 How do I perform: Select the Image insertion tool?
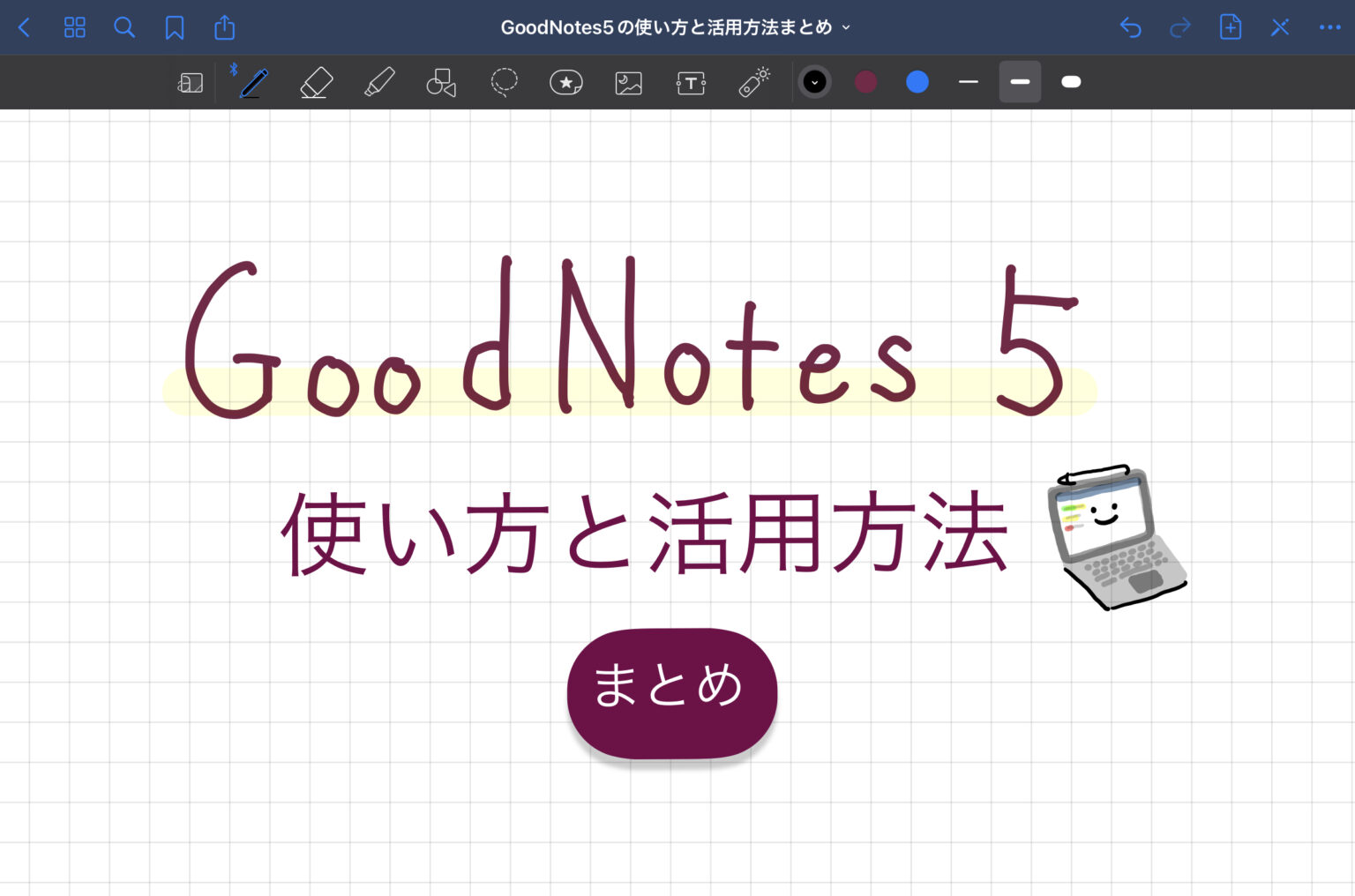coord(628,82)
